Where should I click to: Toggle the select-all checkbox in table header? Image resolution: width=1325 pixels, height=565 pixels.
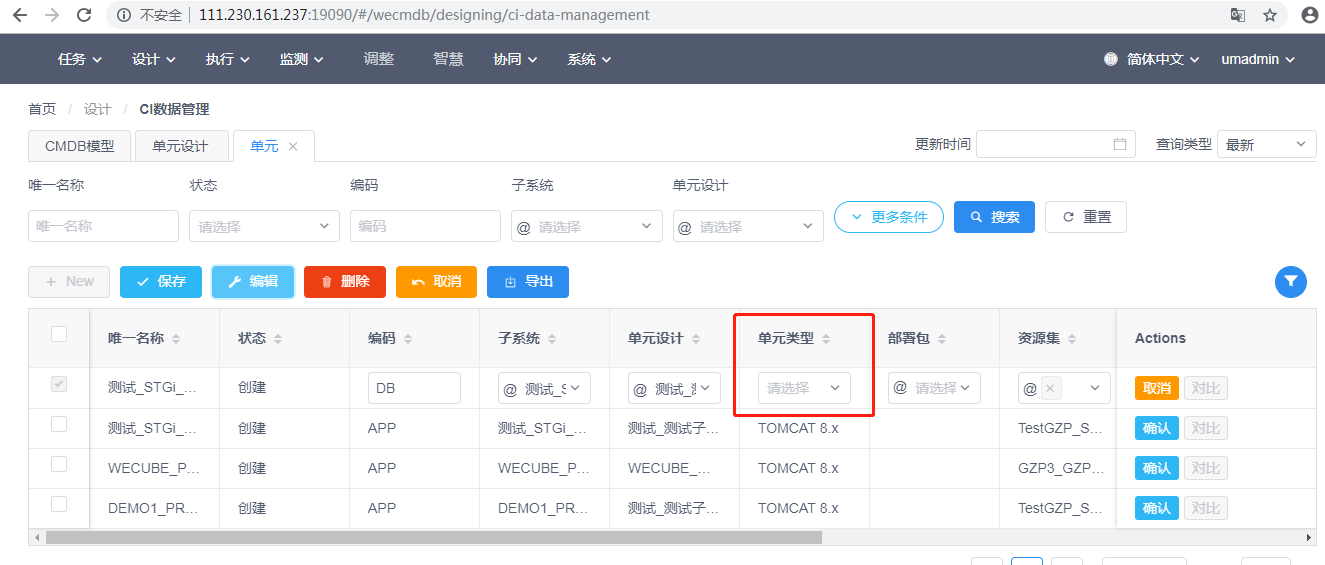[59, 334]
